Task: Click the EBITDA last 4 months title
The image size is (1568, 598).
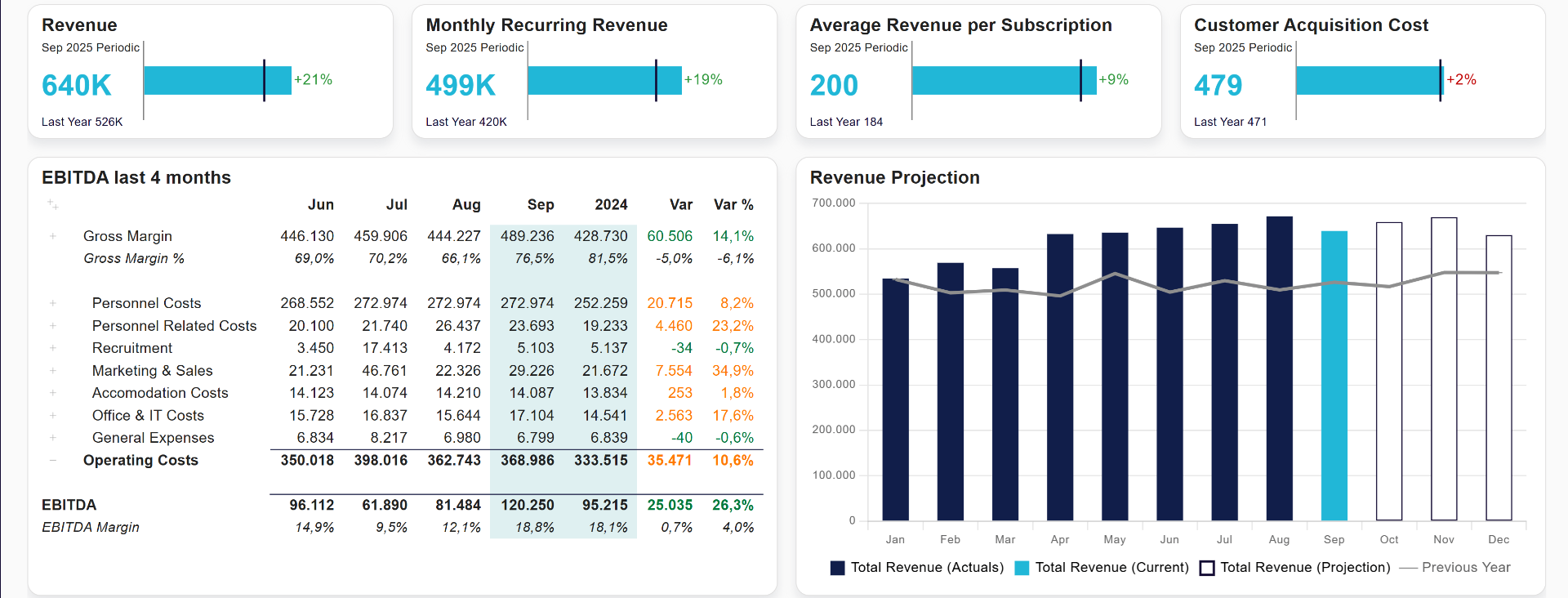Action: [136, 177]
